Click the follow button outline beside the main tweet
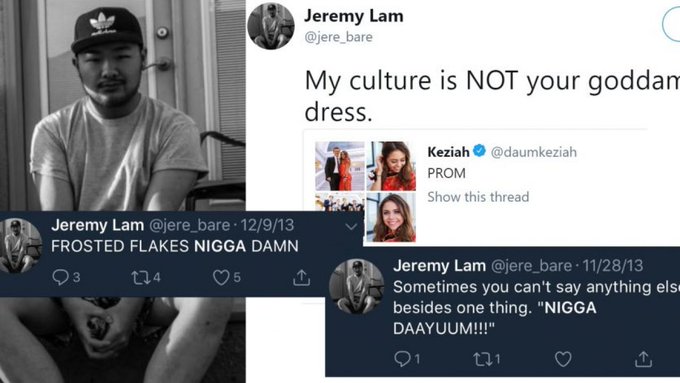Viewport: 680px width, 383px height. pos(671,25)
